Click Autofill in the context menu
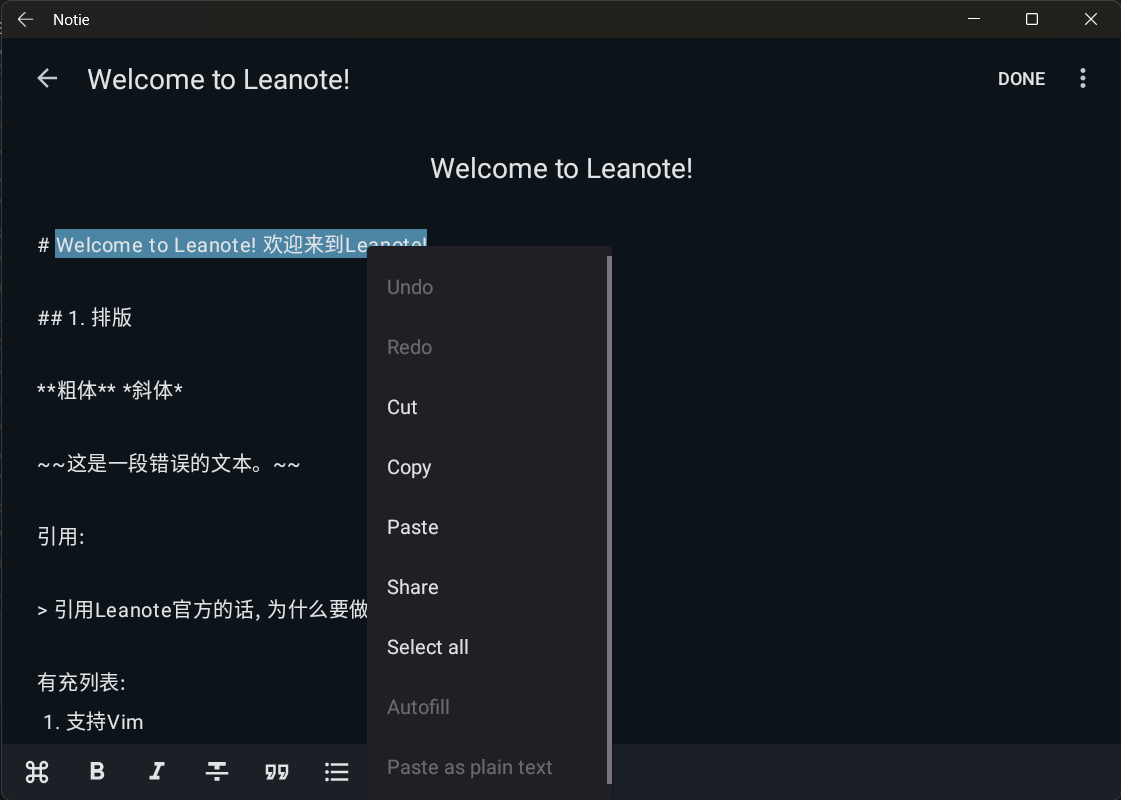Image resolution: width=1121 pixels, height=800 pixels. click(488, 707)
